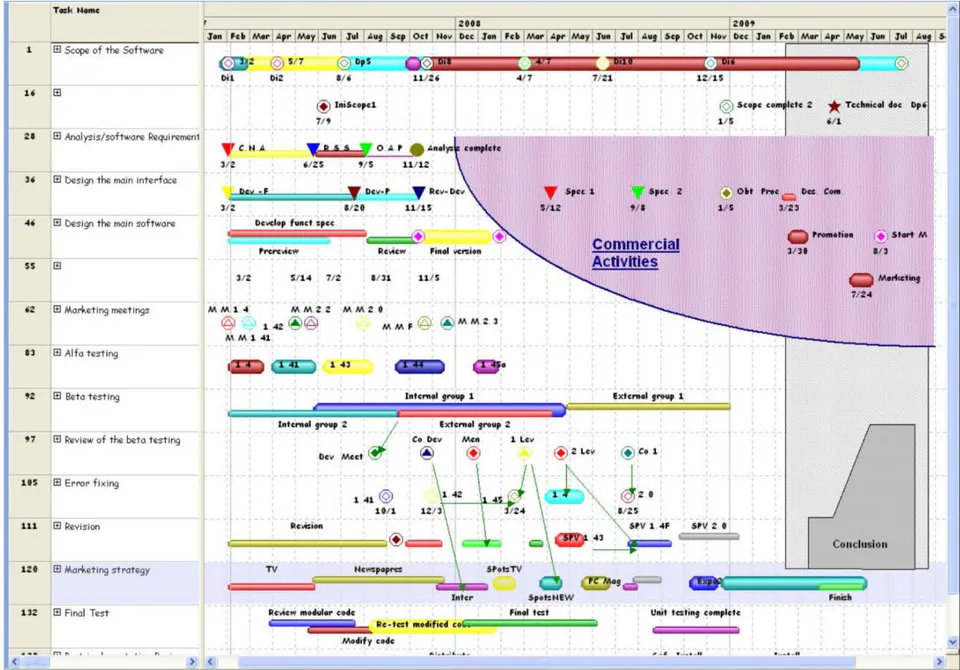Expand Design the main software group
Viewport: 960px width, 670px height.
(57, 223)
